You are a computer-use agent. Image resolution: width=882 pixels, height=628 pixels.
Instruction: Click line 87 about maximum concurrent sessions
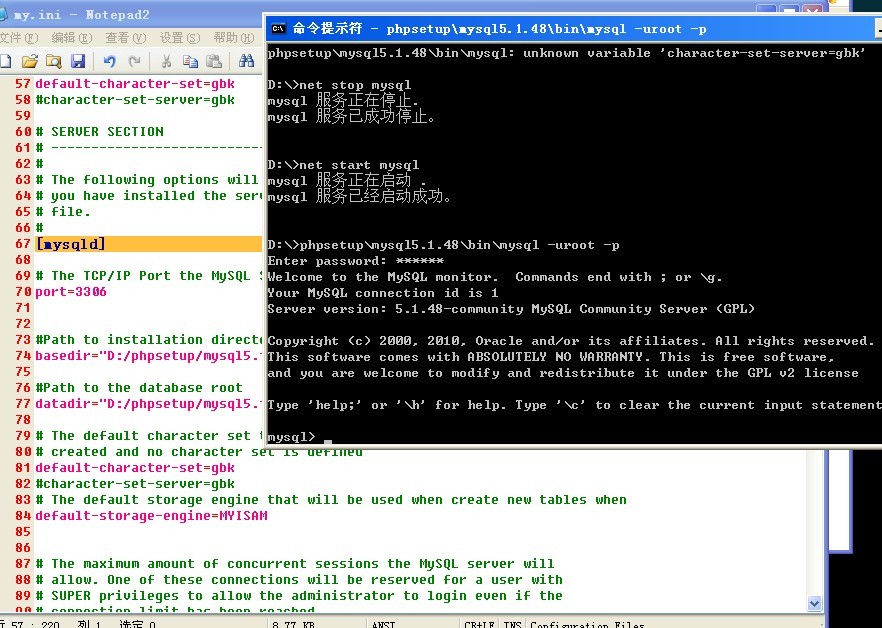295,563
